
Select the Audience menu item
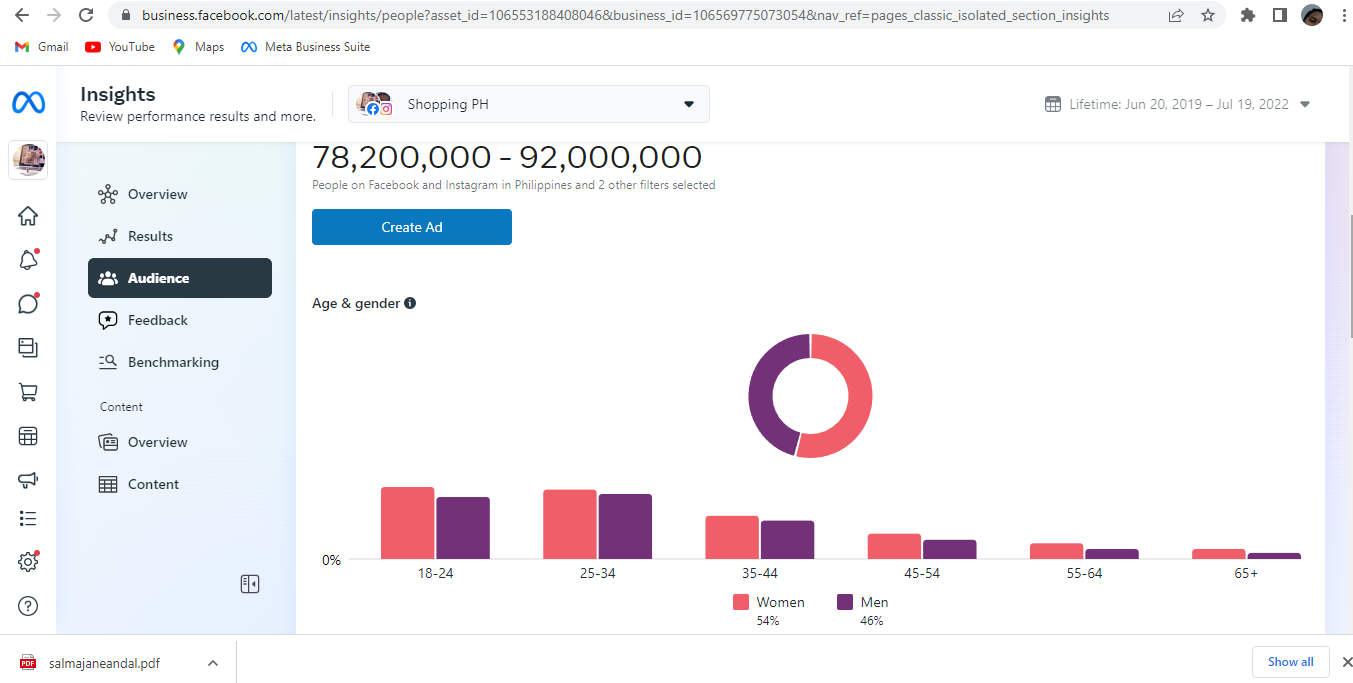coord(180,278)
